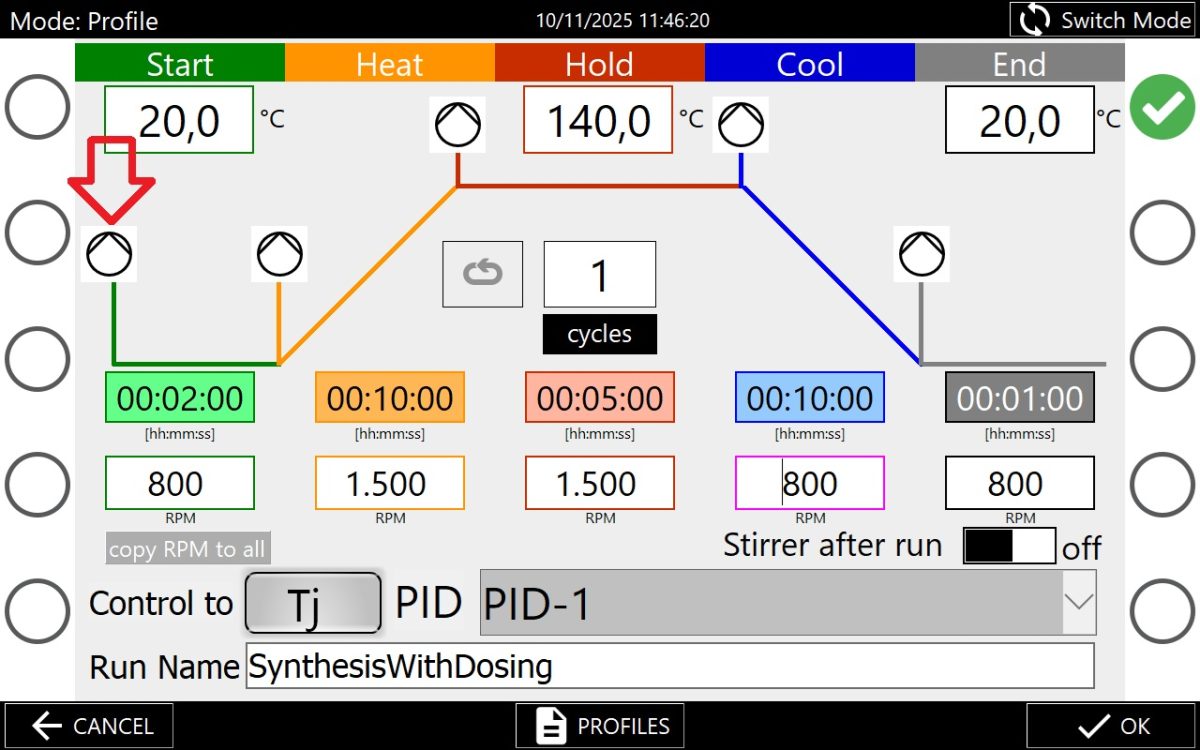1200x750 pixels.
Task: Click the Hold temperature field 140,0
Action: [598, 122]
